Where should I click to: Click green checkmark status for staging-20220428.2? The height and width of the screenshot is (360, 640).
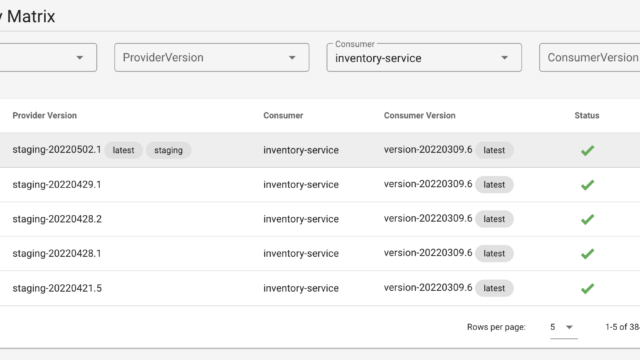tap(587, 220)
